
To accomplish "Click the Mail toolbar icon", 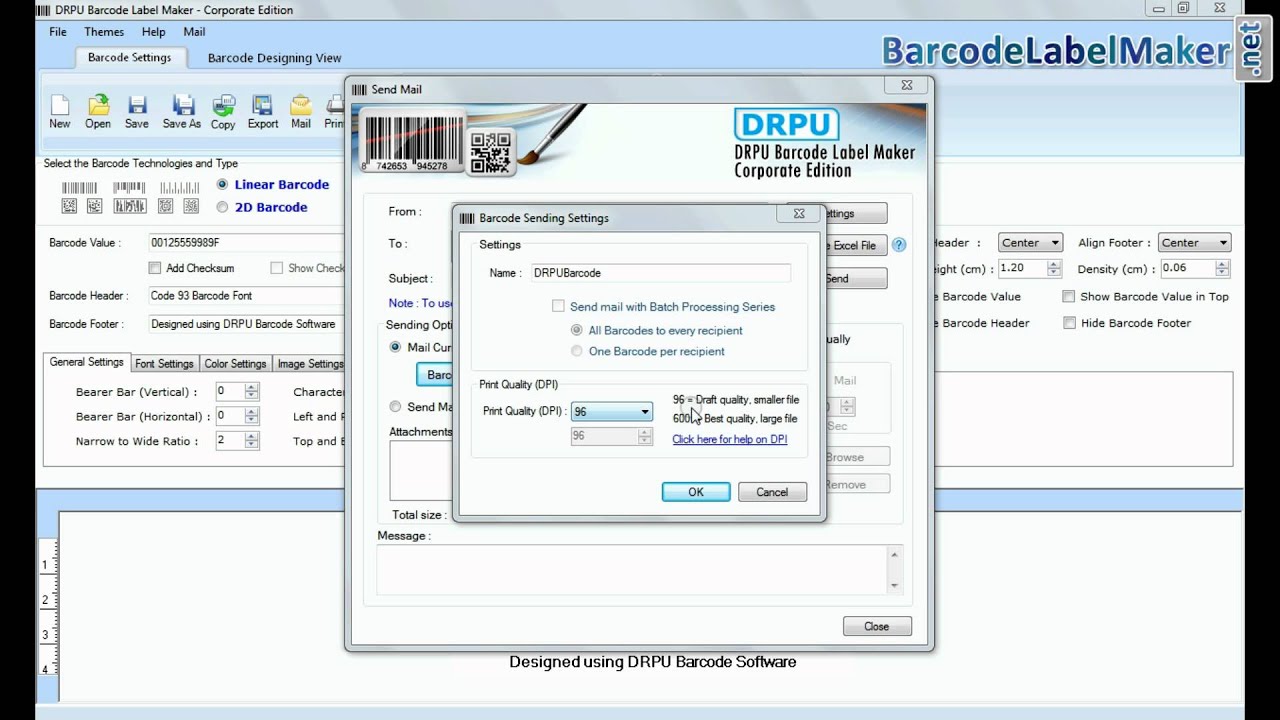I will click(301, 112).
